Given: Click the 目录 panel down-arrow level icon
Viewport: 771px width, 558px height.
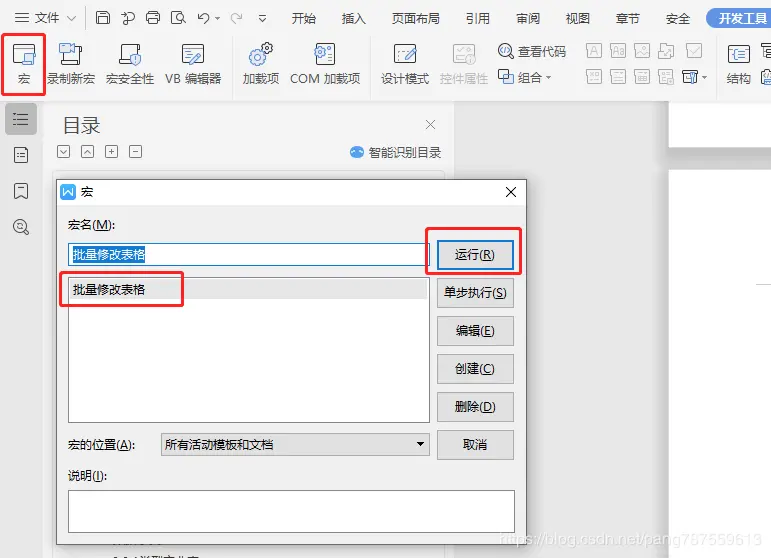Looking at the screenshot, I should pyautogui.click(x=63, y=151).
